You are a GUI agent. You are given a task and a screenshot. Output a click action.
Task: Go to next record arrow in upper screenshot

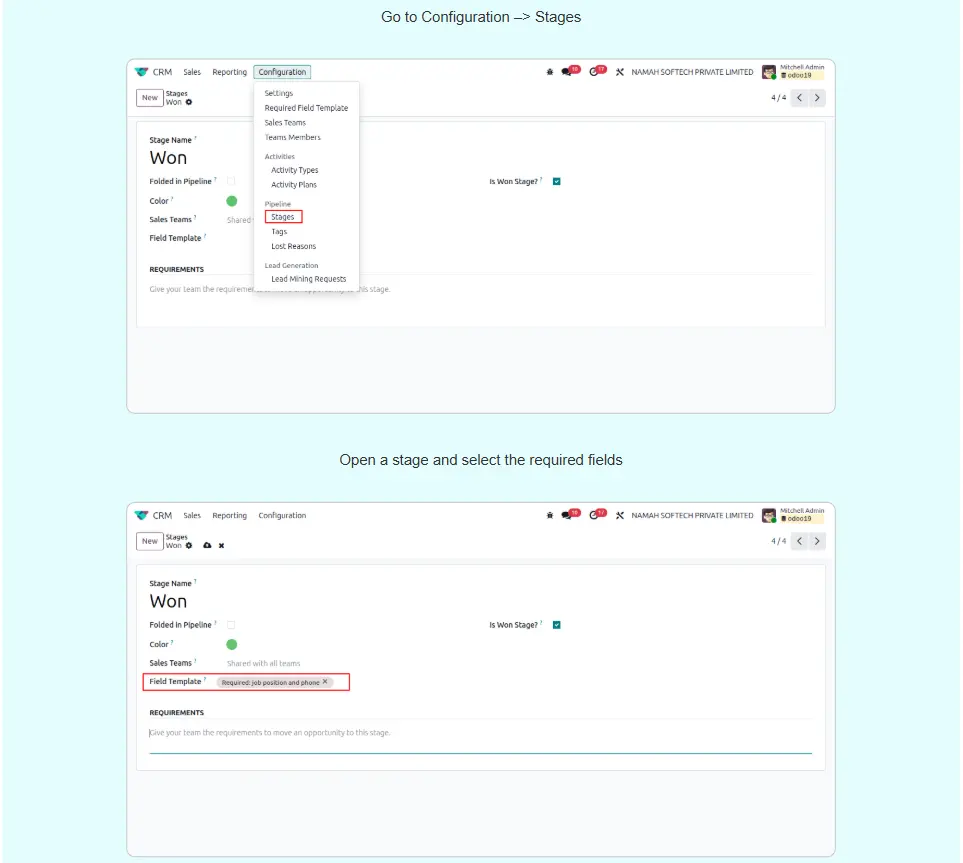pyautogui.click(x=818, y=97)
